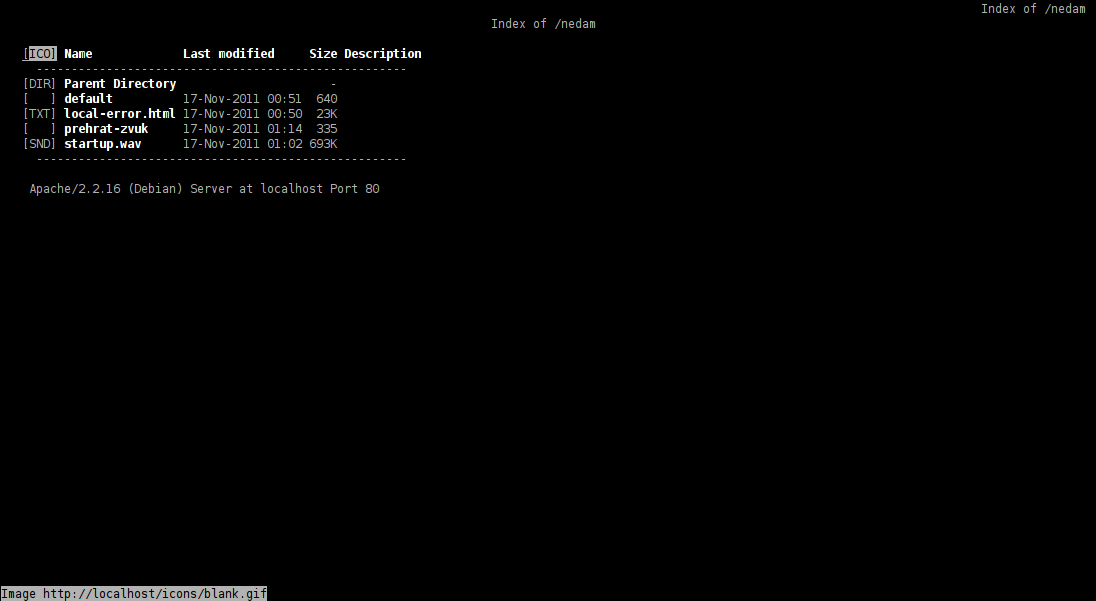Sort listing by Last modified column
This screenshot has height=601, width=1096.
pos(228,54)
